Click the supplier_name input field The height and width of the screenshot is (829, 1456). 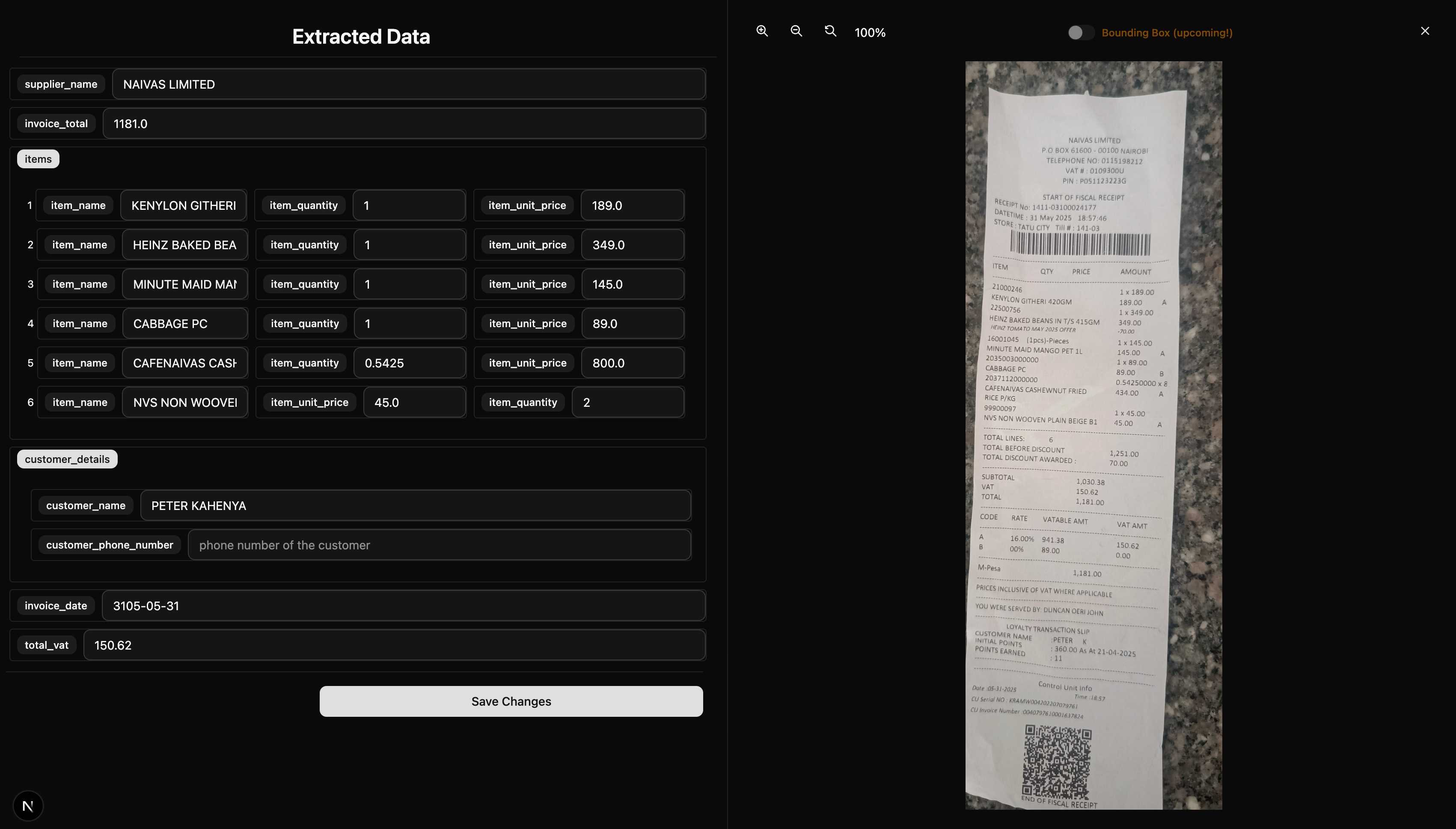tap(409, 84)
